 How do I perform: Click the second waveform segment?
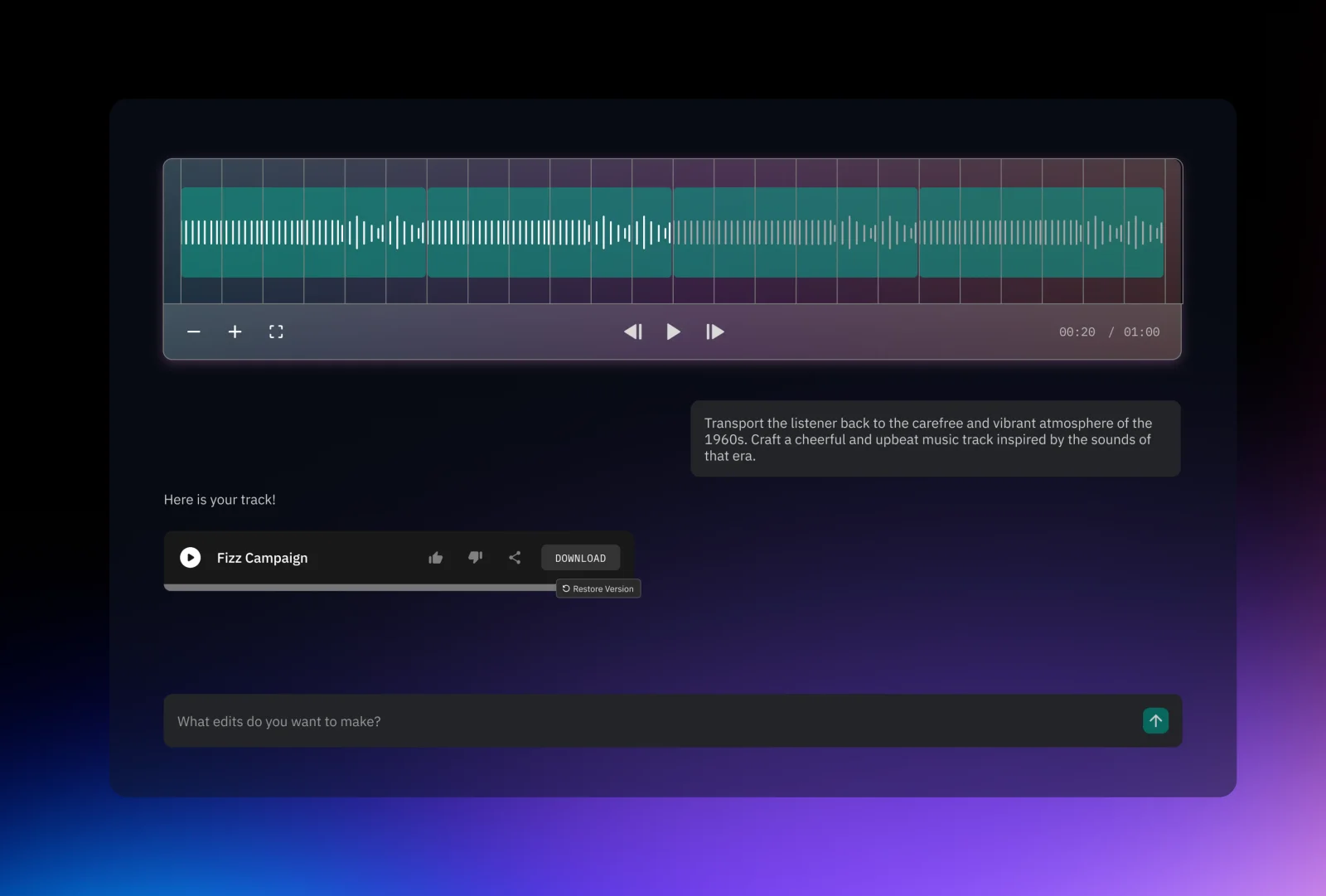pyautogui.click(x=549, y=232)
